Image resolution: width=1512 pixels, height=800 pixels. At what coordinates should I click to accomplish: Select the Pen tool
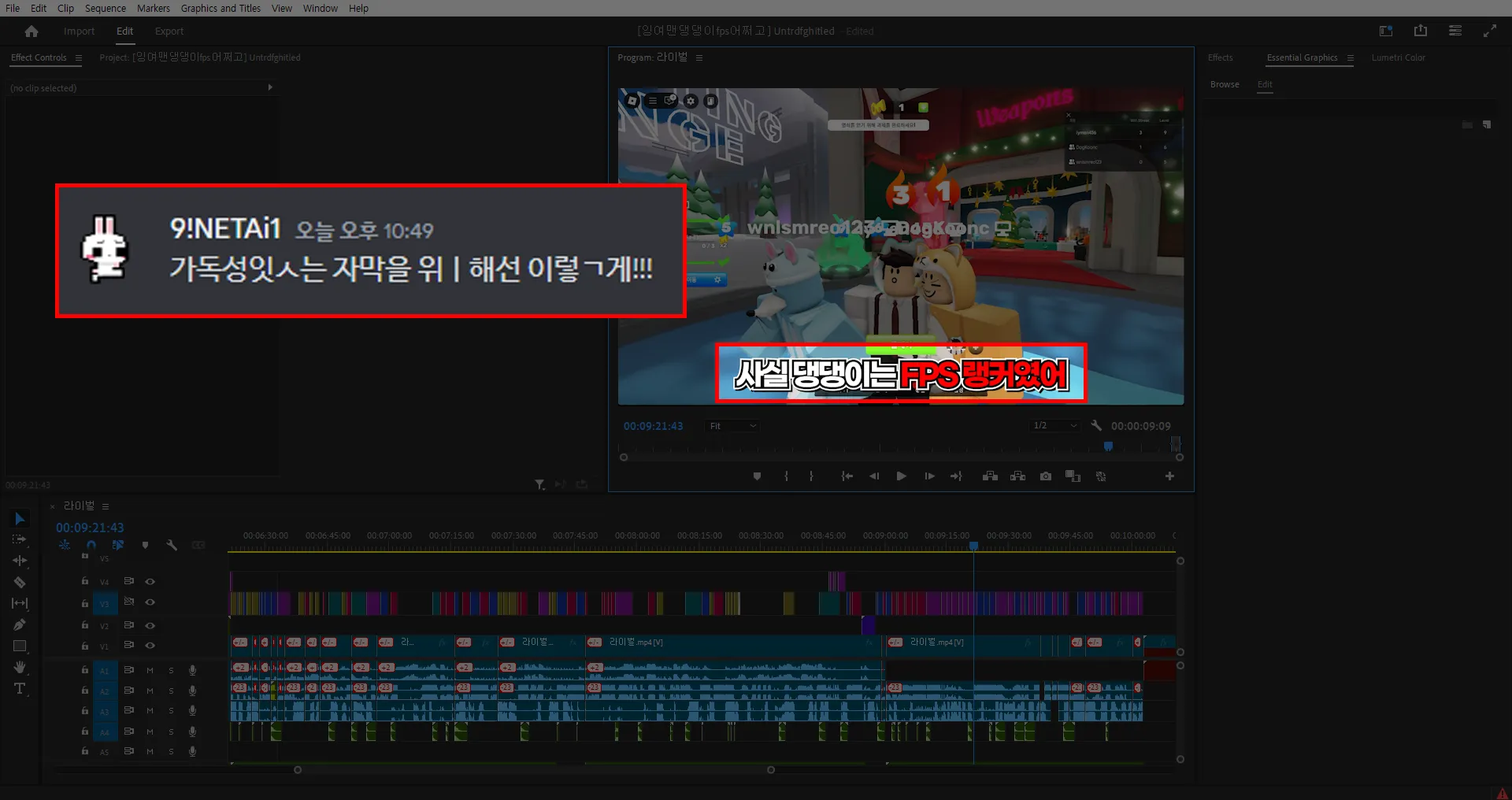(20, 624)
